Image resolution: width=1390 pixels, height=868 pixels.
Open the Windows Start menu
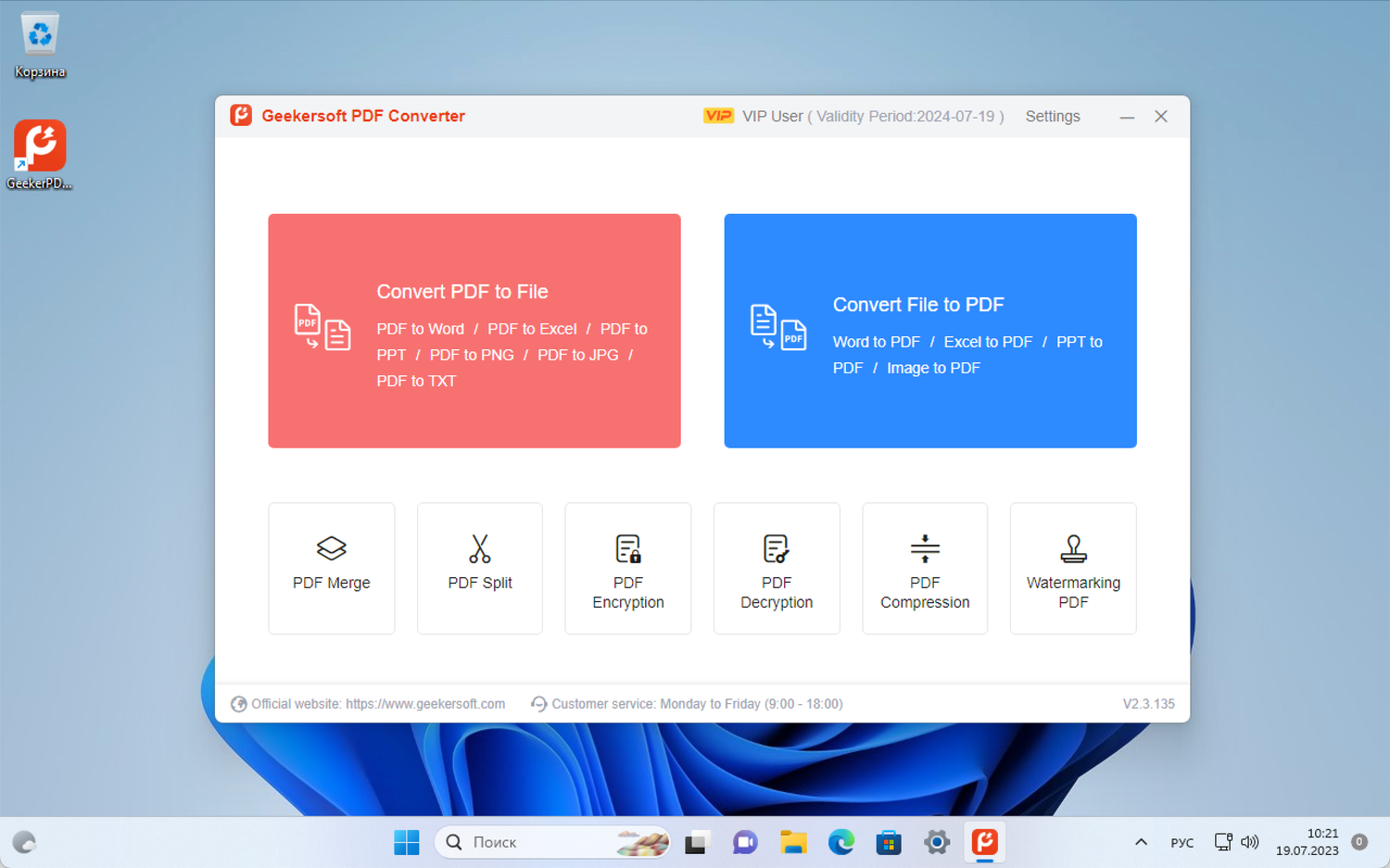pyautogui.click(x=407, y=842)
